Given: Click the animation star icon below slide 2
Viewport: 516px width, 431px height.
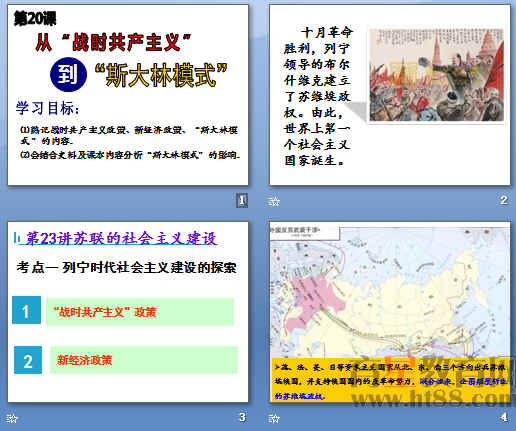Looking at the screenshot, I should pos(274,201).
